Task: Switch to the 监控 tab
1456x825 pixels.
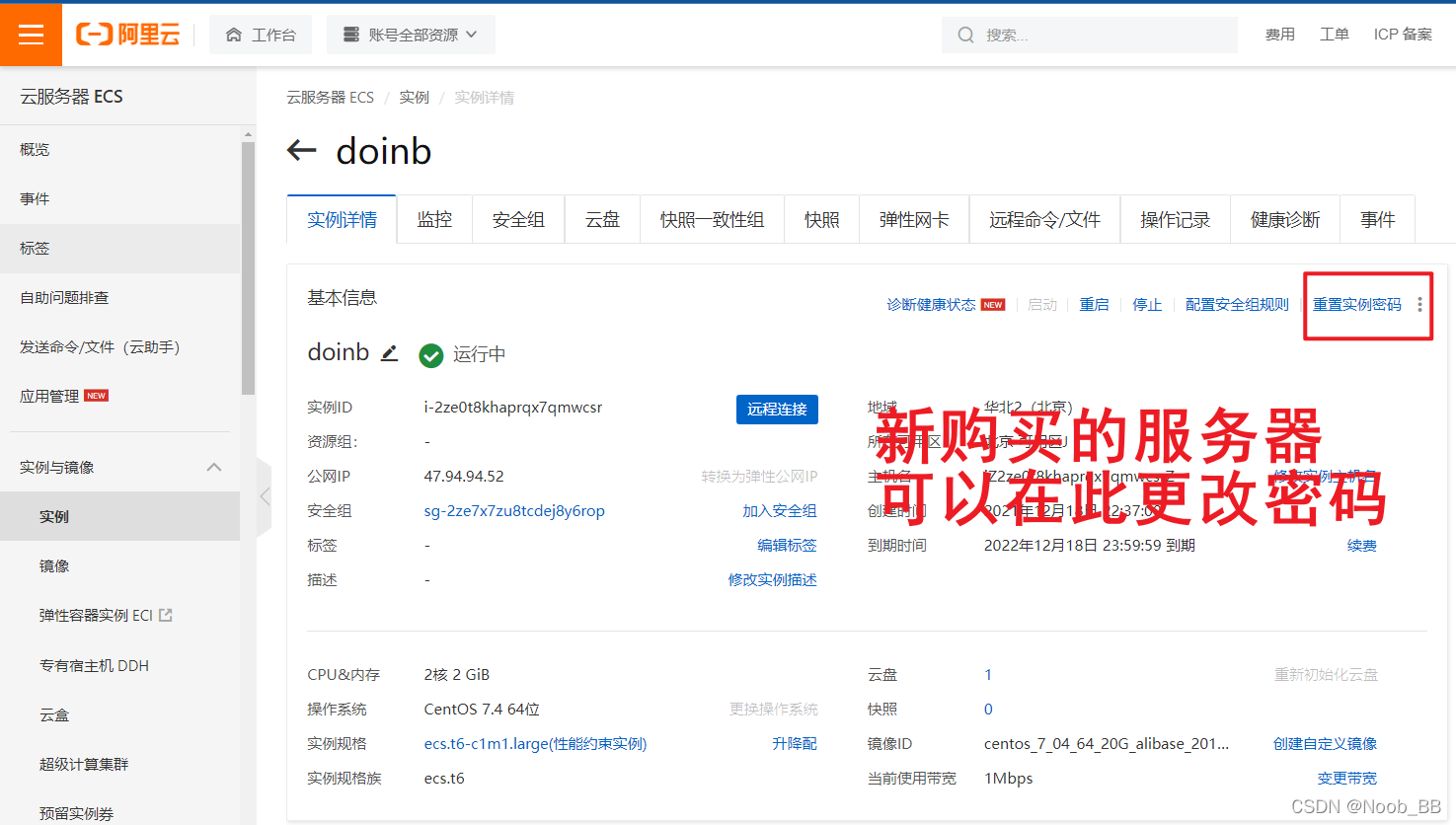Action: point(434,219)
